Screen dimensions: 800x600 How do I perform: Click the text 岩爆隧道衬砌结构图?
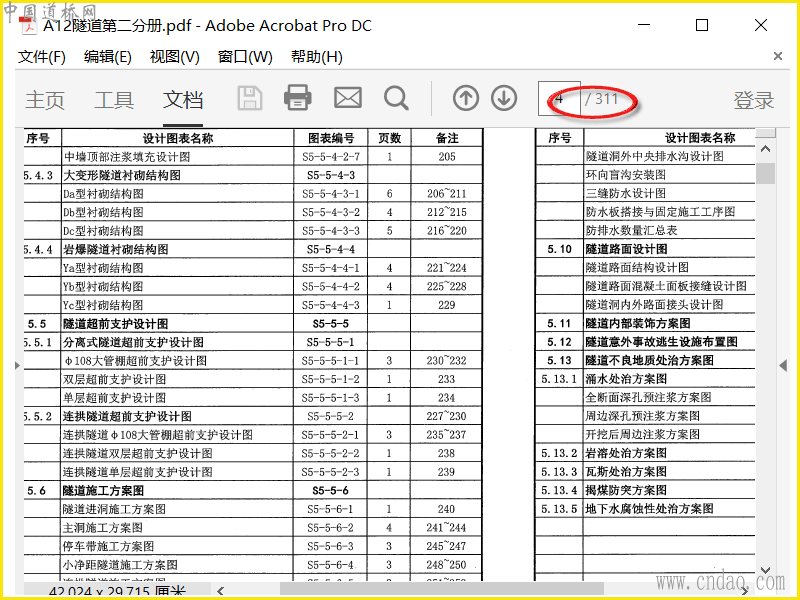click(x=116, y=249)
